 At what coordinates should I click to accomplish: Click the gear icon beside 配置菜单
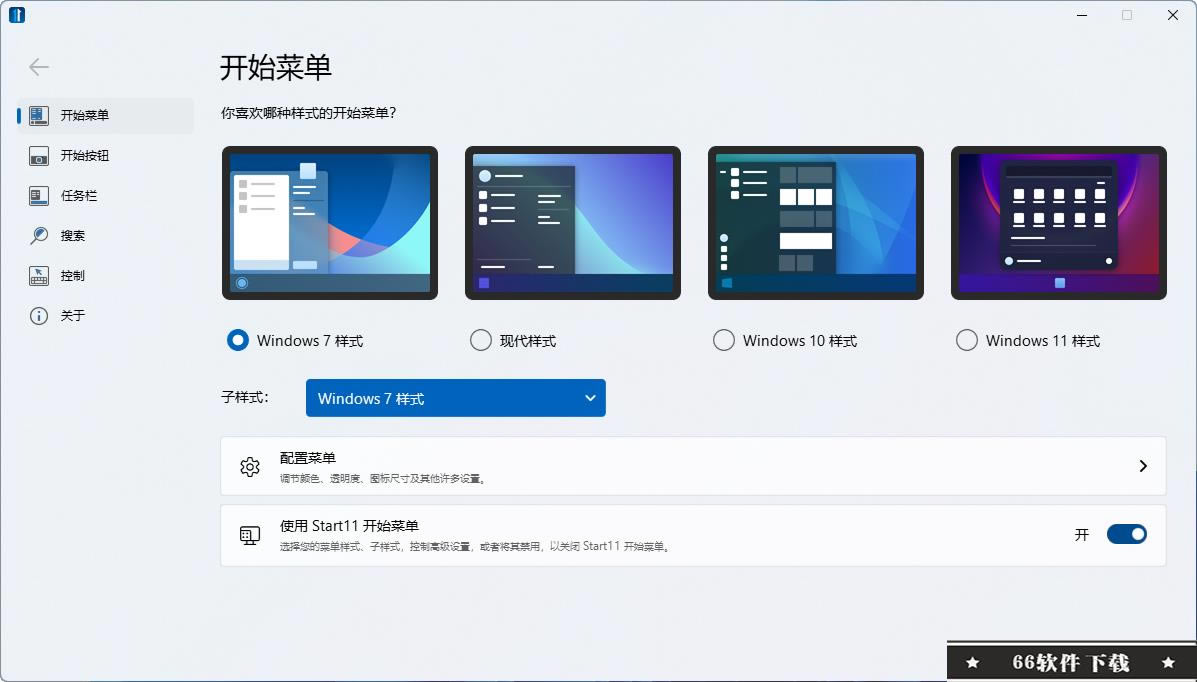click(250, 467)
